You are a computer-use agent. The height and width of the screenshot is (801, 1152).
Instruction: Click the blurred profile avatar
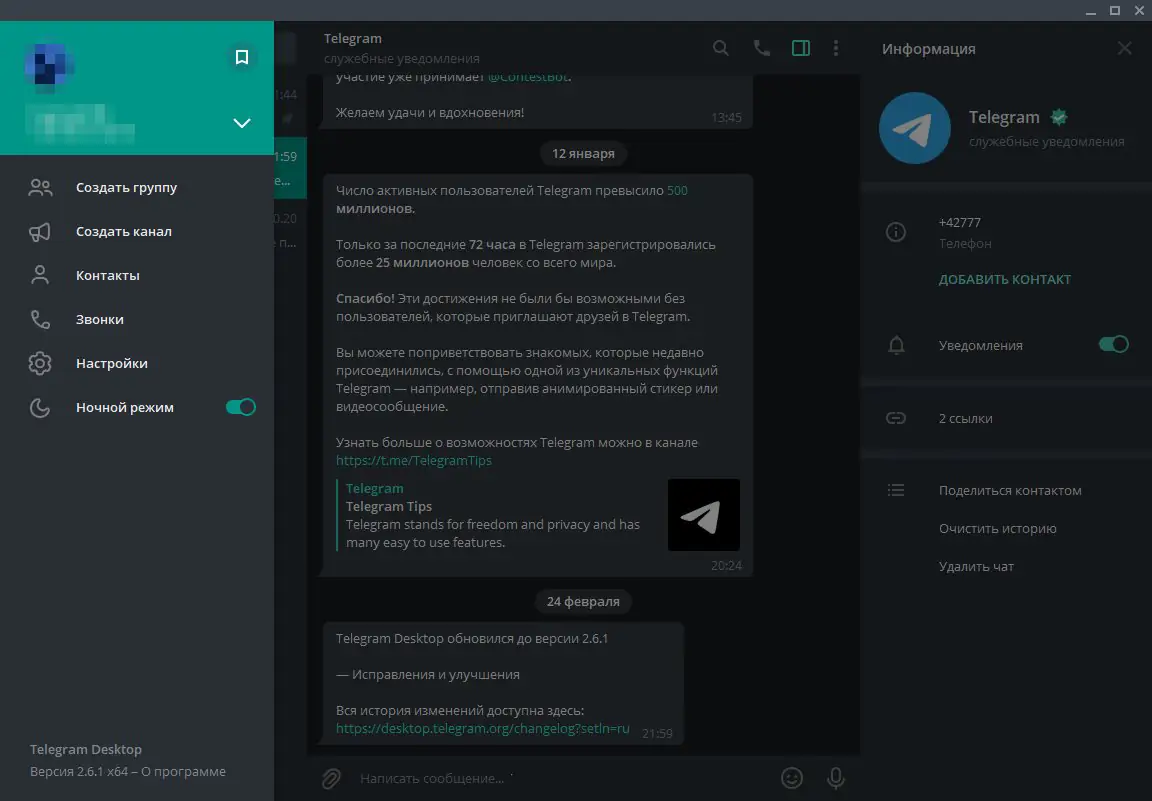coord(48,66)
